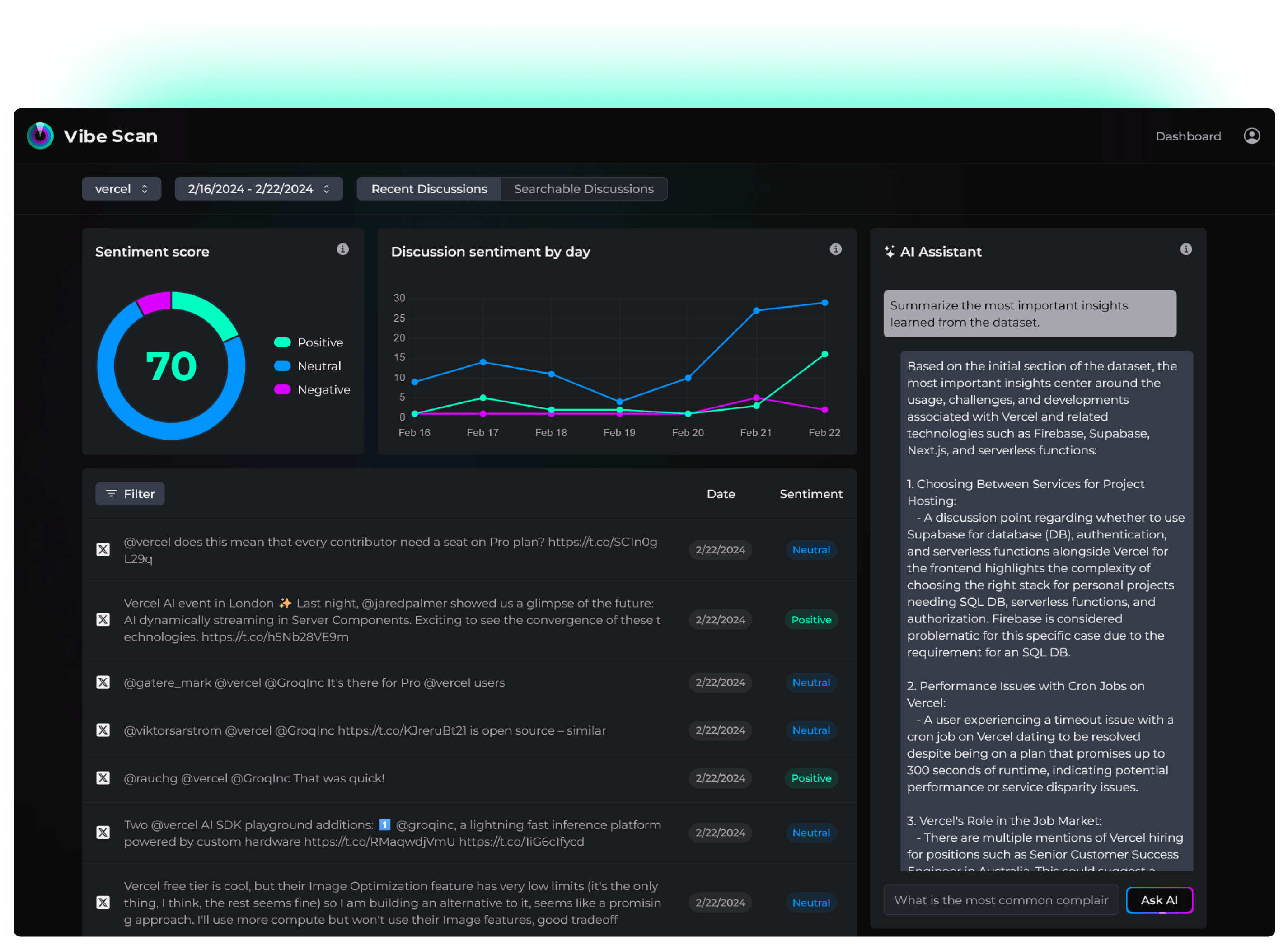Open the vercel project dropdown
Screen dimensions: 1288x950
(x=122, y=189)
